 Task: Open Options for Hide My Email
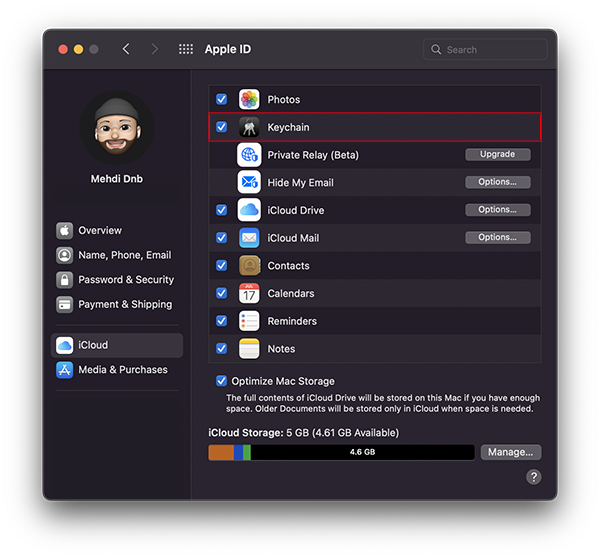pyautogui.click(x=497, y=182)
